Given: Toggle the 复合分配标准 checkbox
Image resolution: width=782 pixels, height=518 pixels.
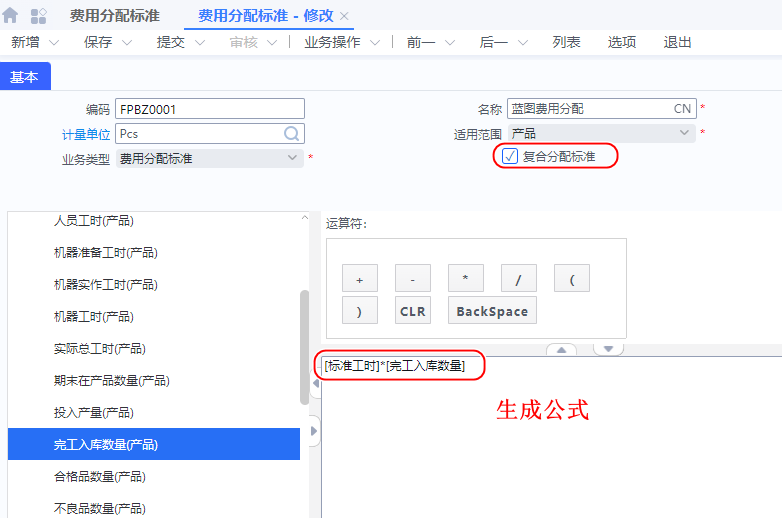Looking at the screenshot, I should (x=510, y=156).
